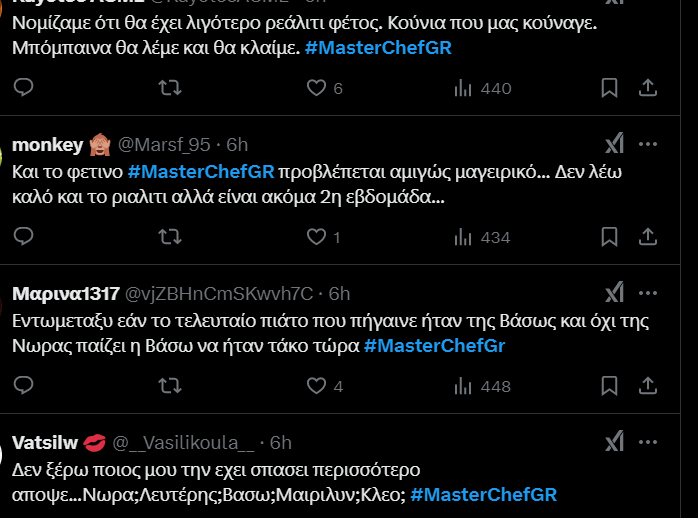Click #MasterChefGR hashtag in monkey's tweet

click(201, 172)
